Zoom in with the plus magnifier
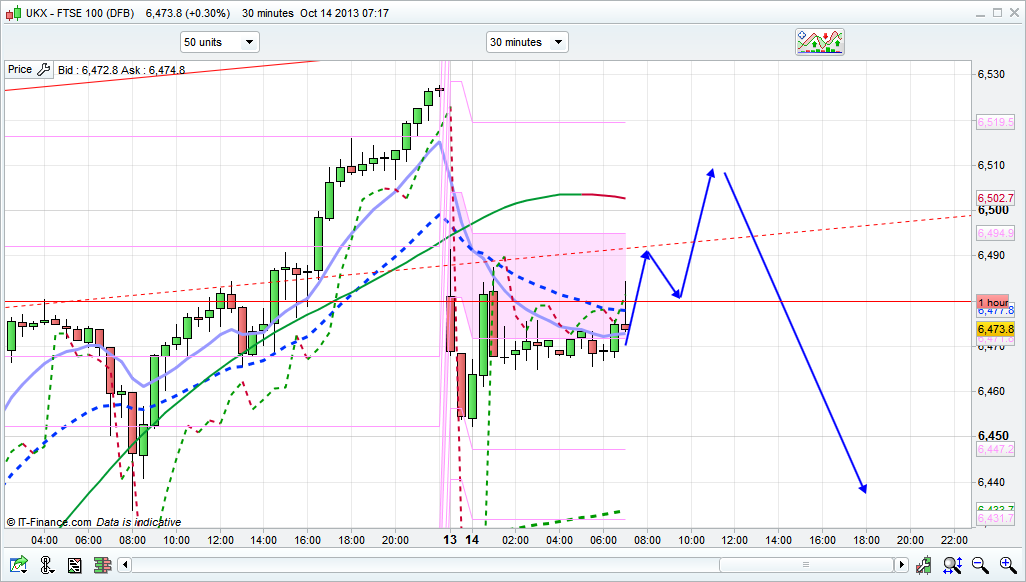This screenshot has height=582, width=1026. point(1006,566)
